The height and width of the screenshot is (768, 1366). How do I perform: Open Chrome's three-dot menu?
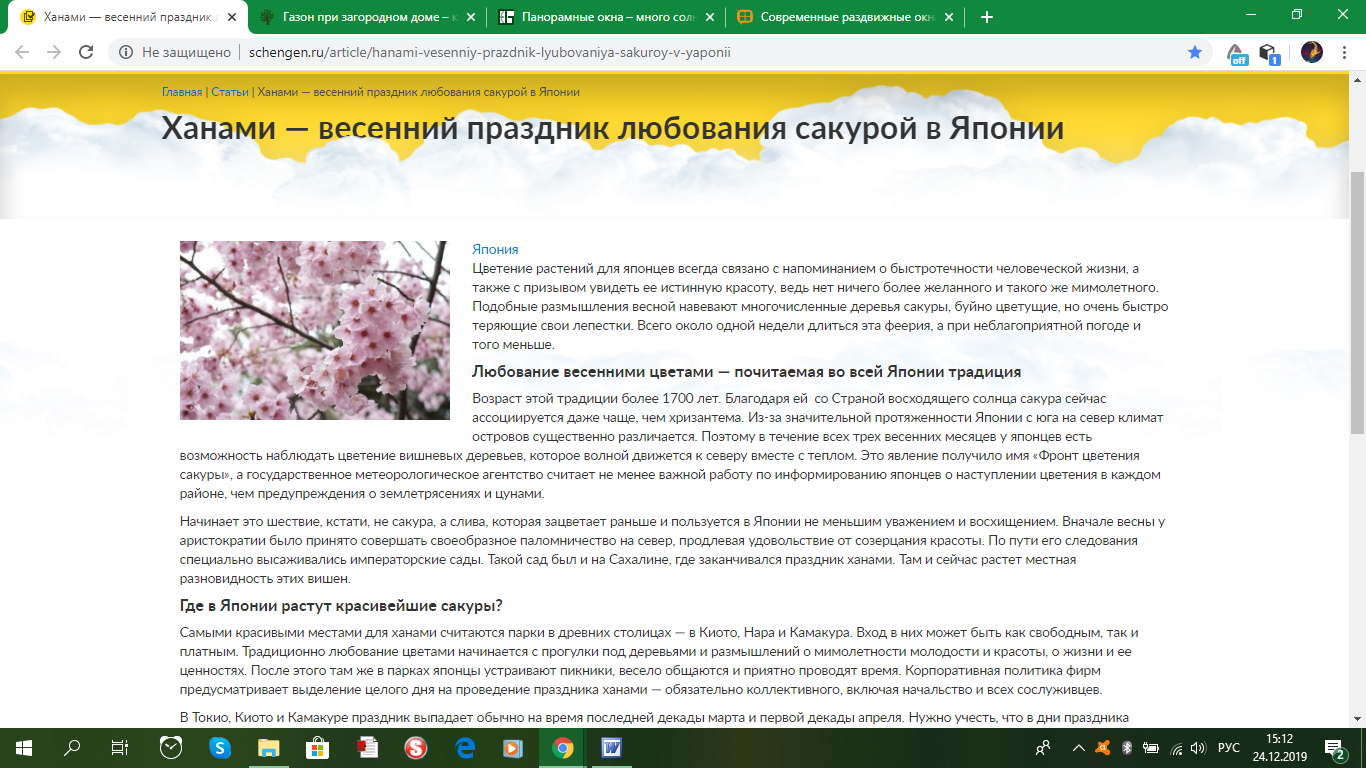pos(1345,52)
